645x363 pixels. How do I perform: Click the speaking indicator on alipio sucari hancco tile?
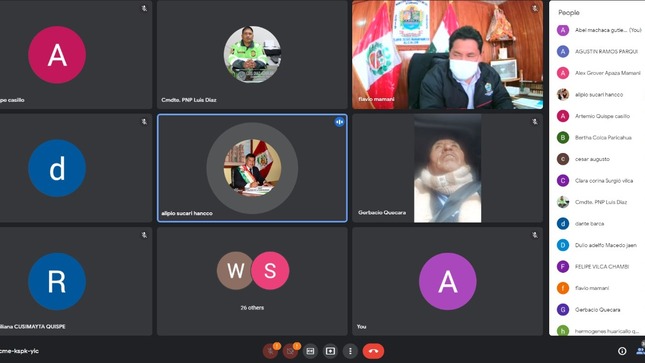pyautogui.click(x=339, y=122)
